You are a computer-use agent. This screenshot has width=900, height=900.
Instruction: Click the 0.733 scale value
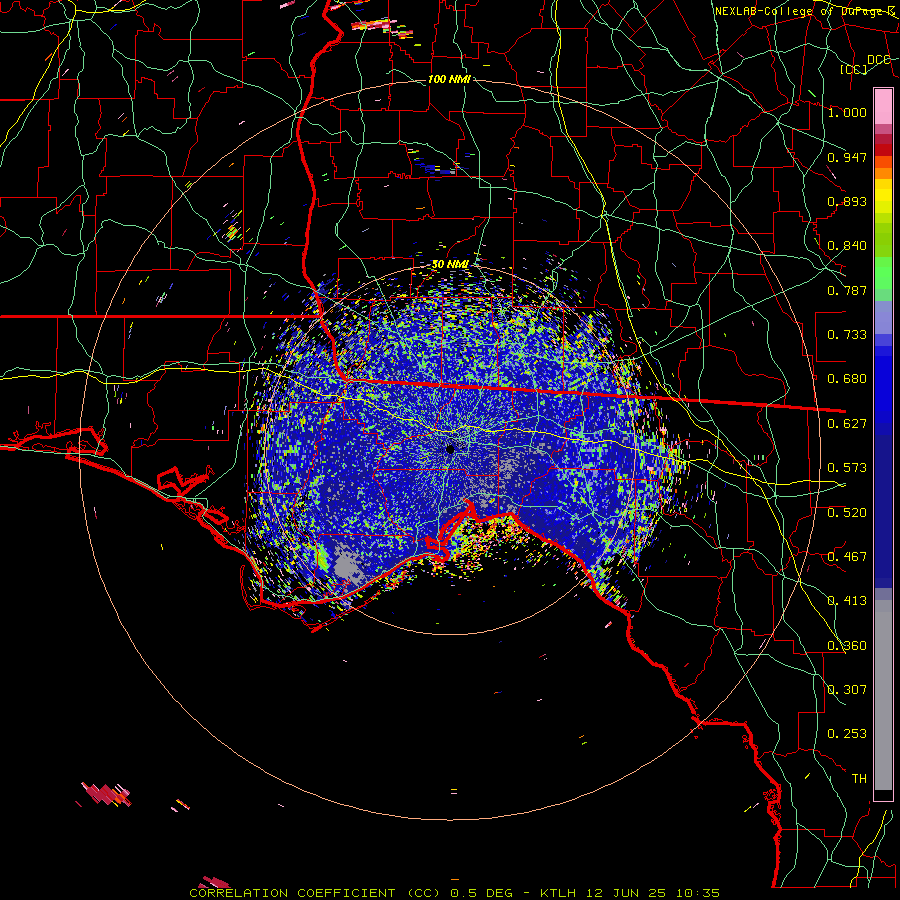point(847,335)
